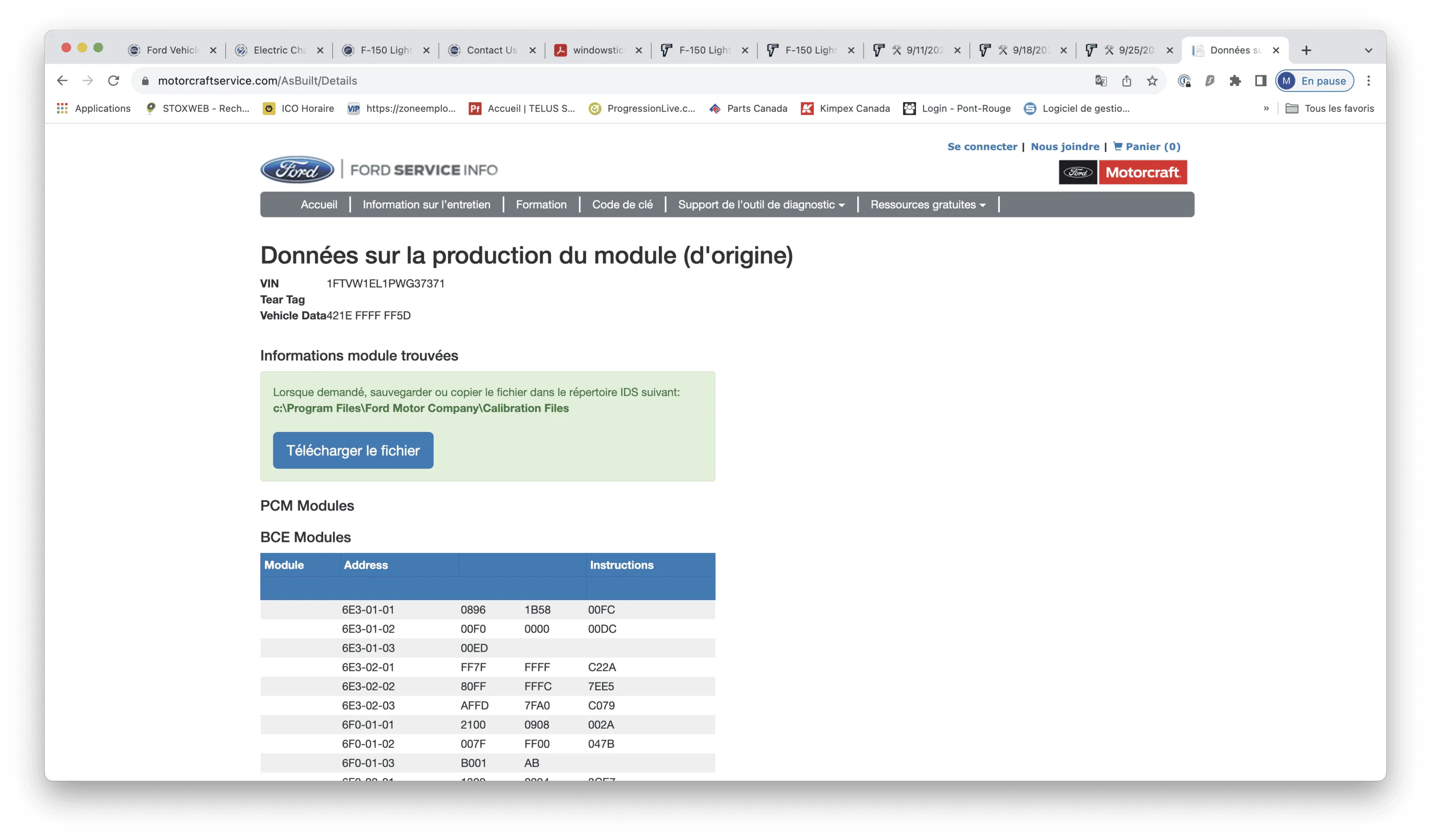Click the Se connecter link
This screenshot has height=840, width=1431.
click(982, 146)
